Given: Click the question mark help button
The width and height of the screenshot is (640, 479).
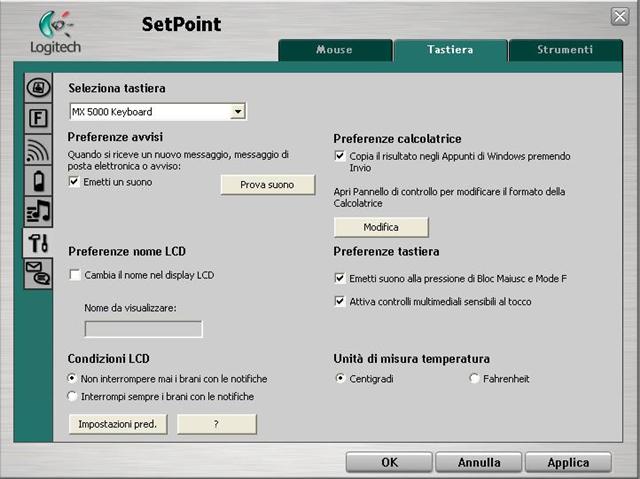Looking at the screenshot, I should (217, 424).
